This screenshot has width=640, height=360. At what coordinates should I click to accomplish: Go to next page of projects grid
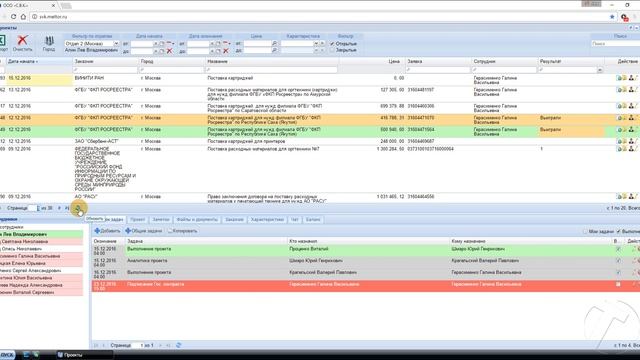pyautogui.click(x=59, y=208)
